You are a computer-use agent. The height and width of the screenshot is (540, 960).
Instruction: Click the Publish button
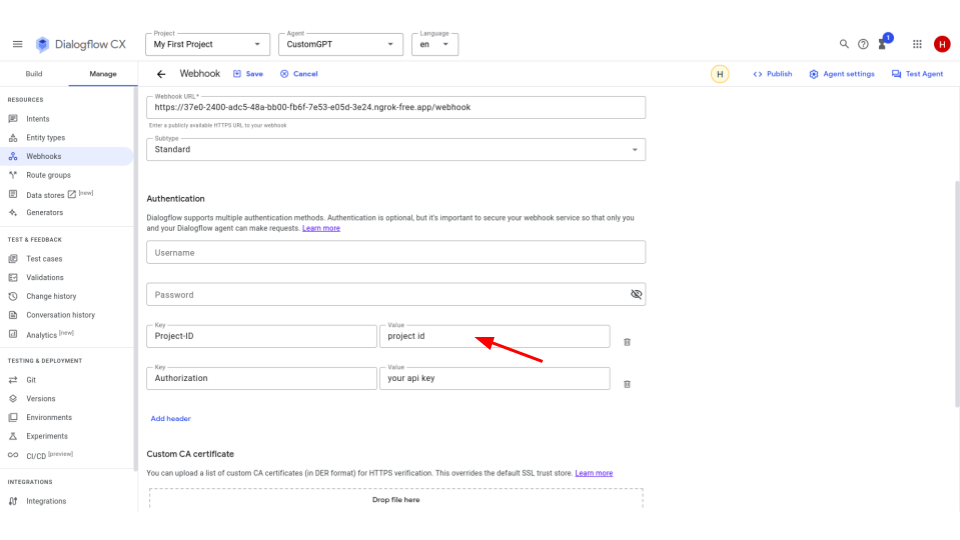coord(773,74)
